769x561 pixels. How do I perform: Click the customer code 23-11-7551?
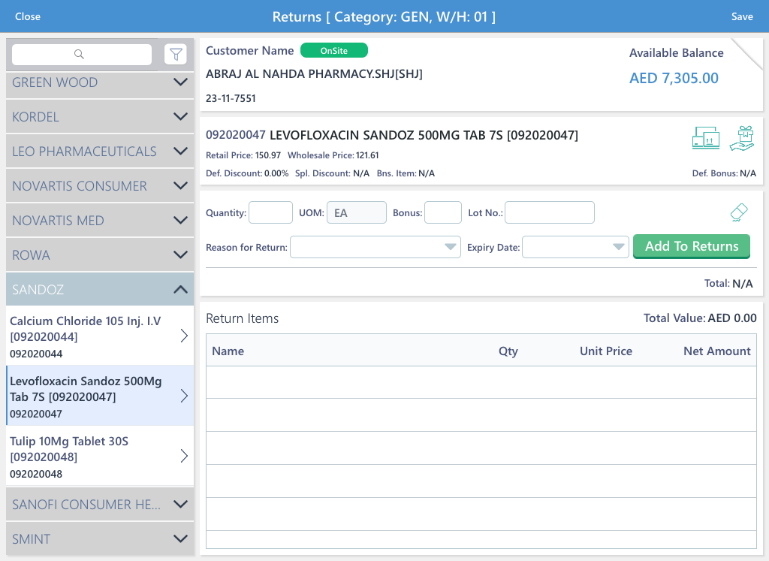coord(231,98)
